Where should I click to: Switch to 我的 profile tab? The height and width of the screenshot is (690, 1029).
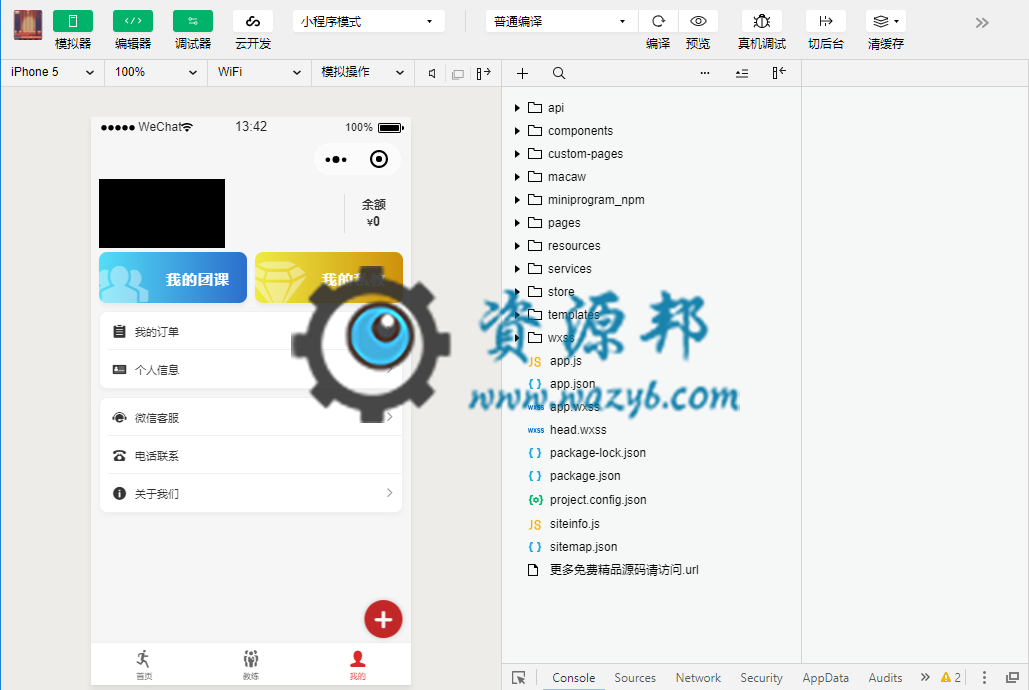point(358,664)
